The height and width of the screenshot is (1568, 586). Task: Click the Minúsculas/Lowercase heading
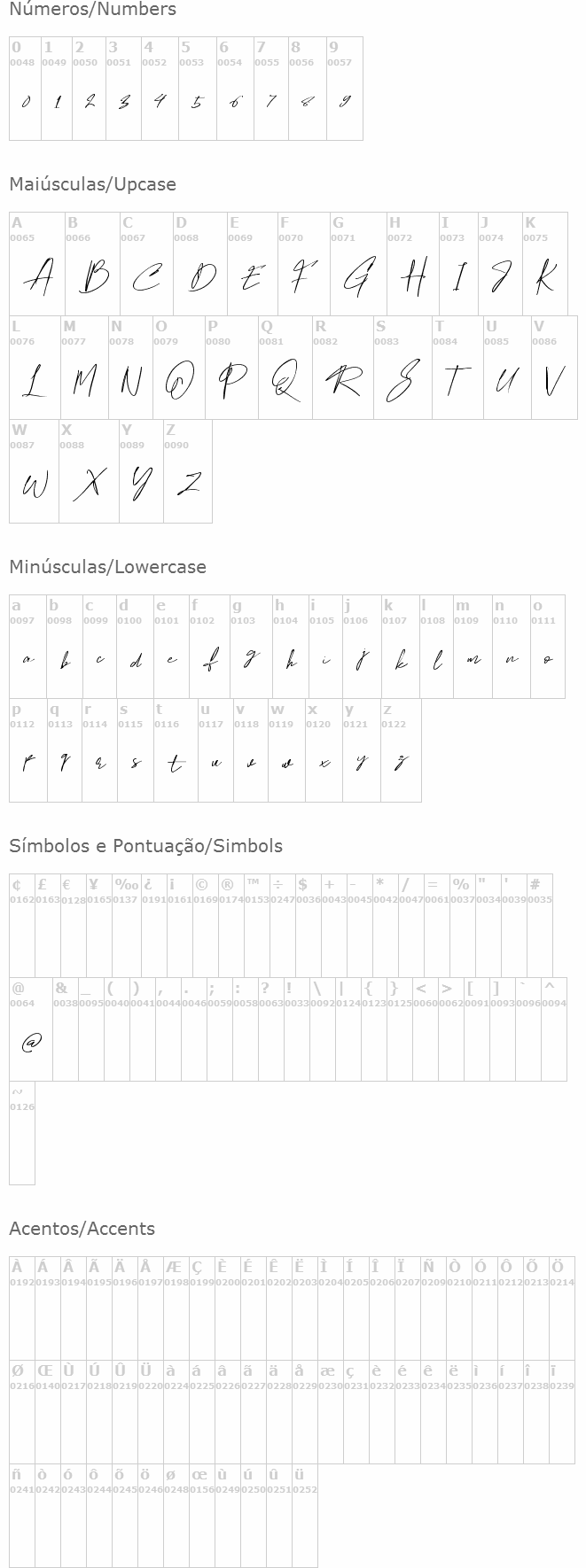tap(107, 567)
